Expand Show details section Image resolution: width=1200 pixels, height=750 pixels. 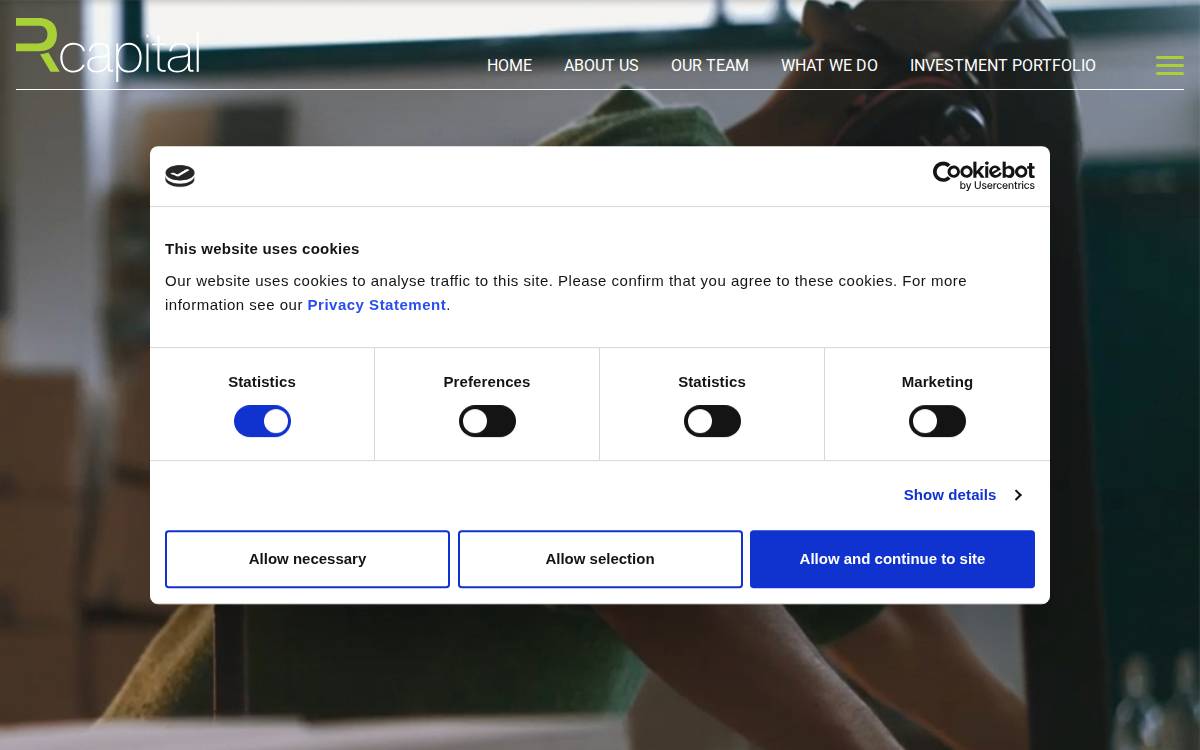coord(962,495)
